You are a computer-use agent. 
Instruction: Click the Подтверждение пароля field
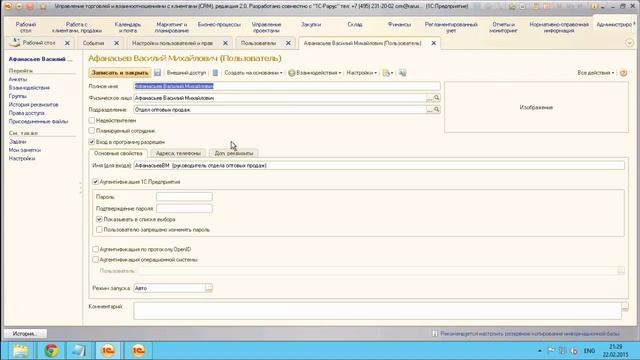(x=184, y=209)
